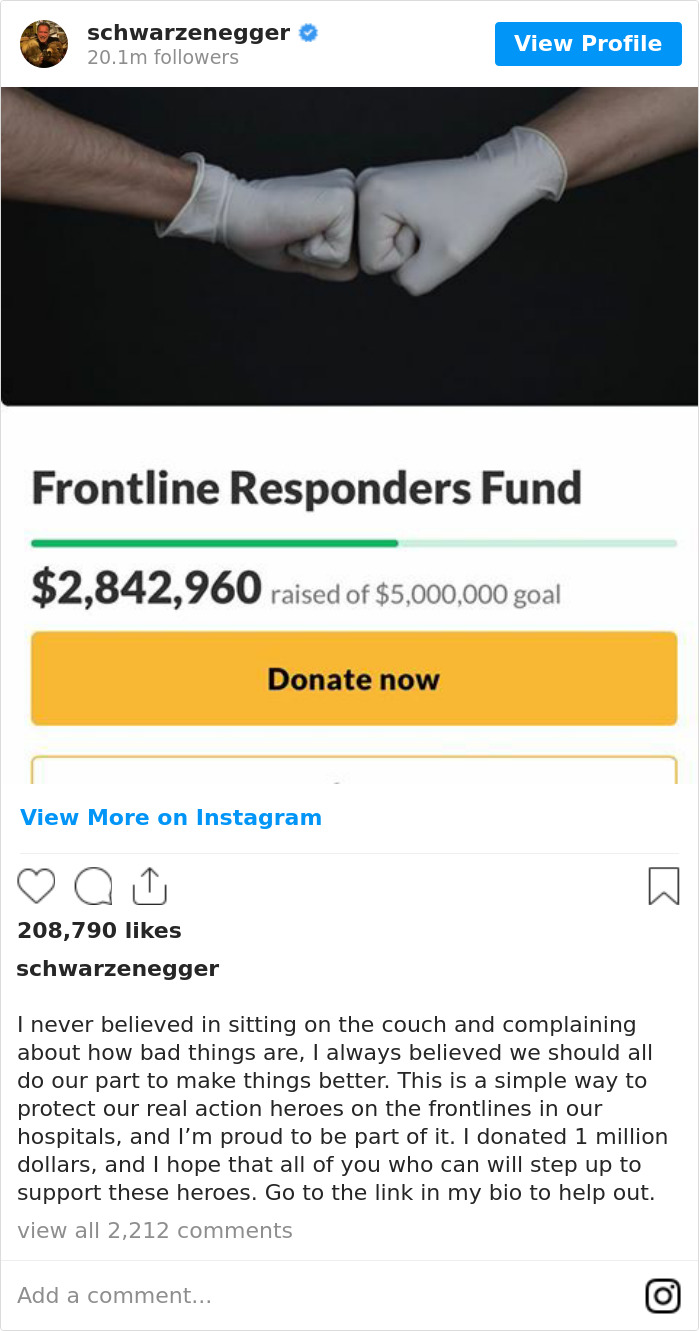Click the Donate now button
Screen dimensions: 700x1331
(x=352, y=678)
